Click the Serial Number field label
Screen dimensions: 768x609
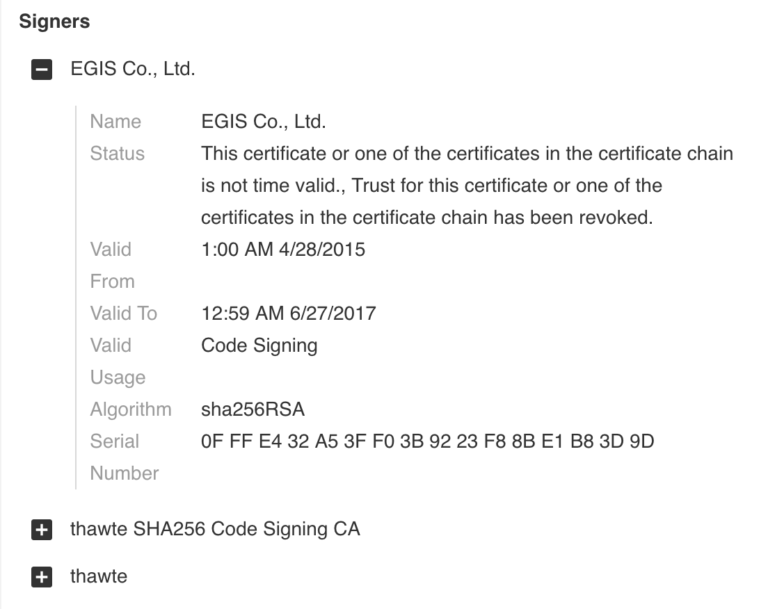(x=123, y=457)
